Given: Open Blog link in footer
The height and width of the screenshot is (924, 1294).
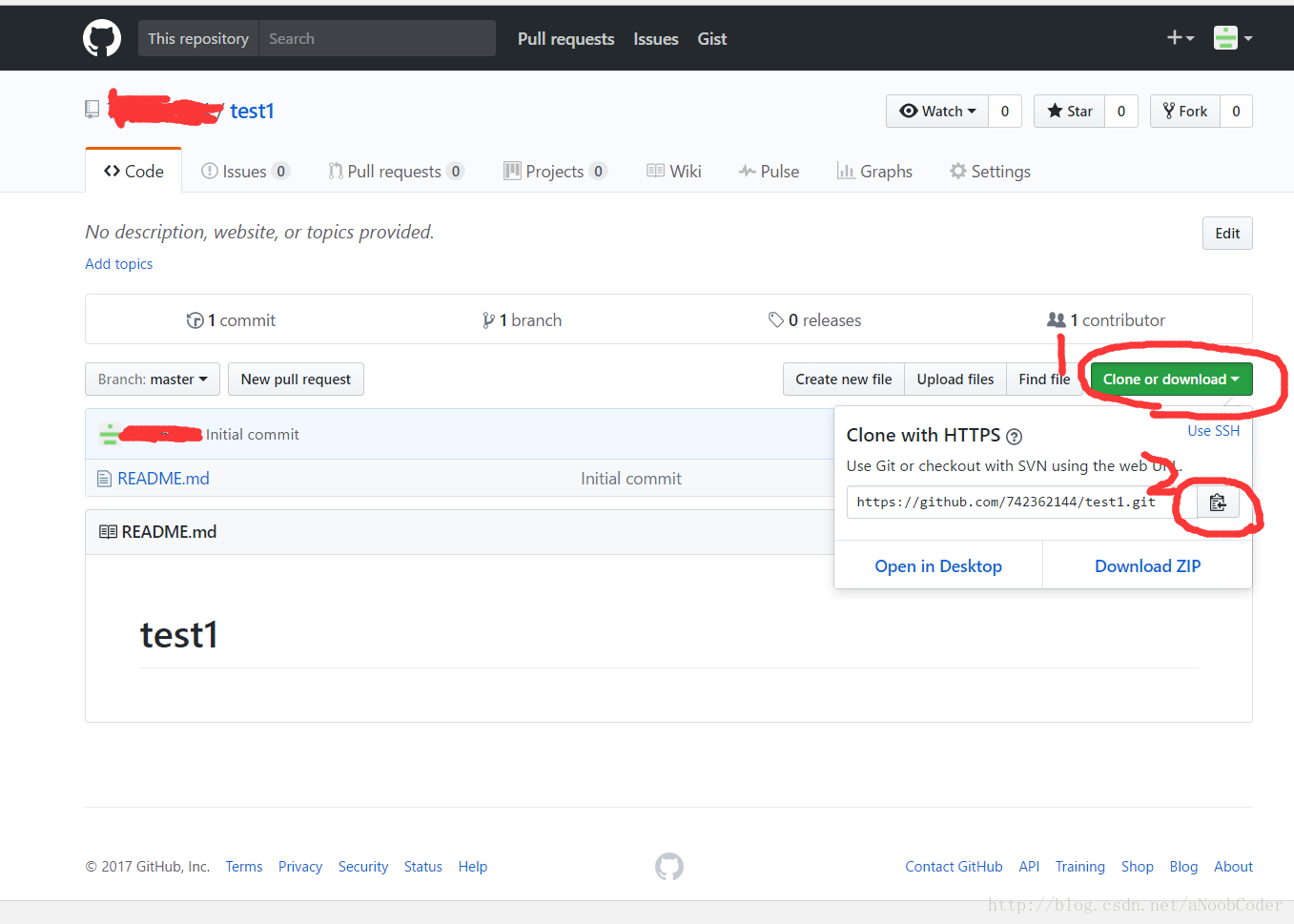Looking at the screenshot, I should pyautogui.click(x=1183, y=866).
